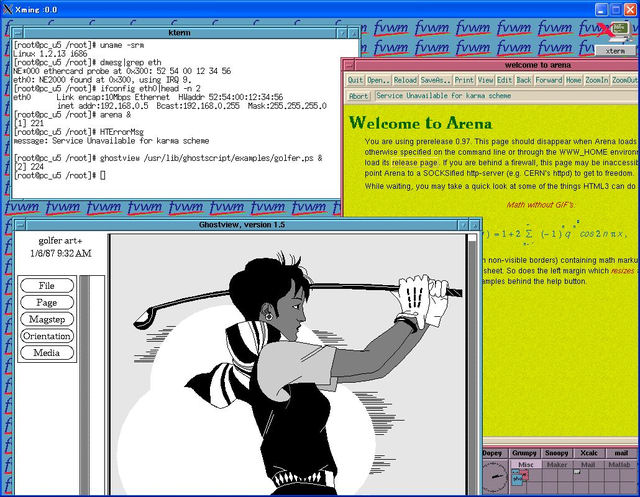The width and height of the screenshot is (640, 497).
Task: Click 'arena &' command line in kterm
Action: point(73,115)
